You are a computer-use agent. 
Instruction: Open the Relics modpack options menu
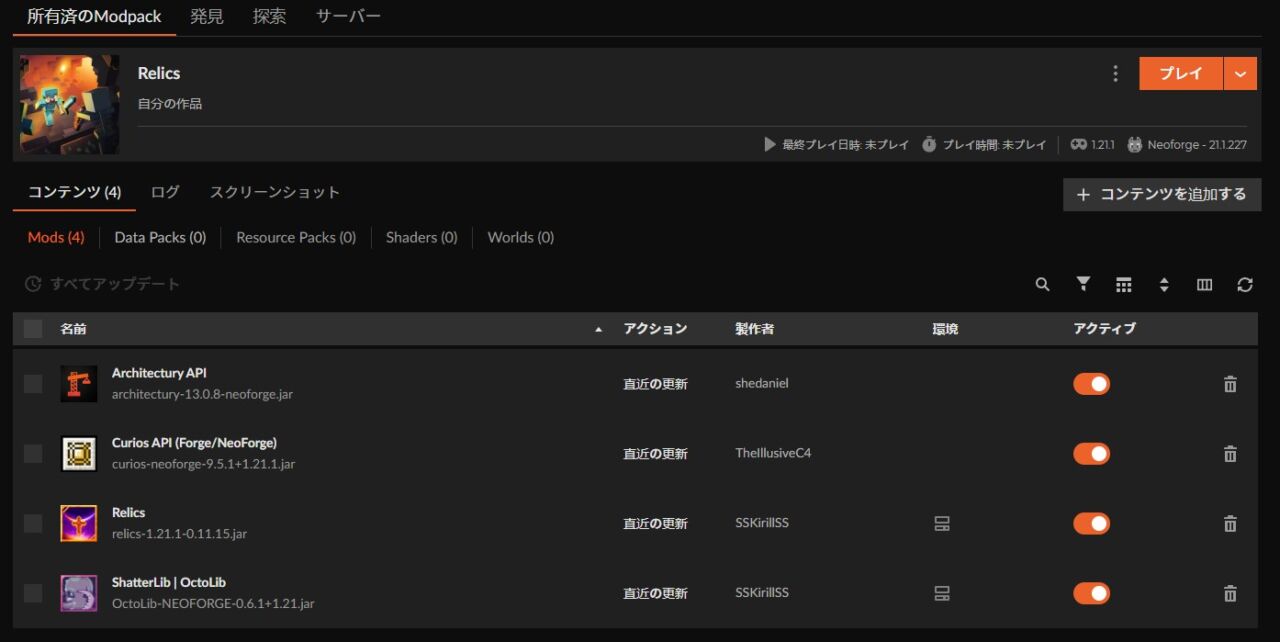click(x=1115, y=73)
